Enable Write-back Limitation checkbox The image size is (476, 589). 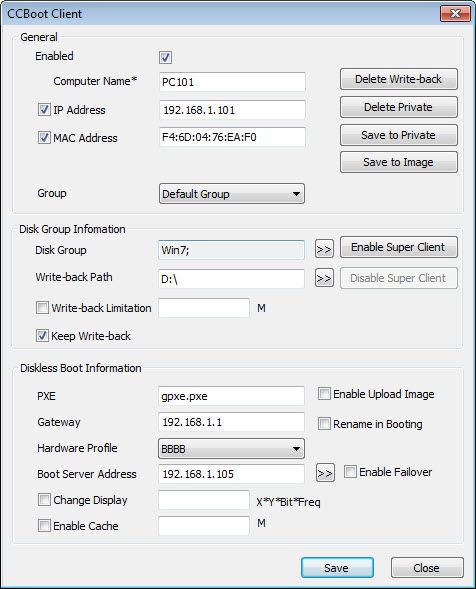42,308
